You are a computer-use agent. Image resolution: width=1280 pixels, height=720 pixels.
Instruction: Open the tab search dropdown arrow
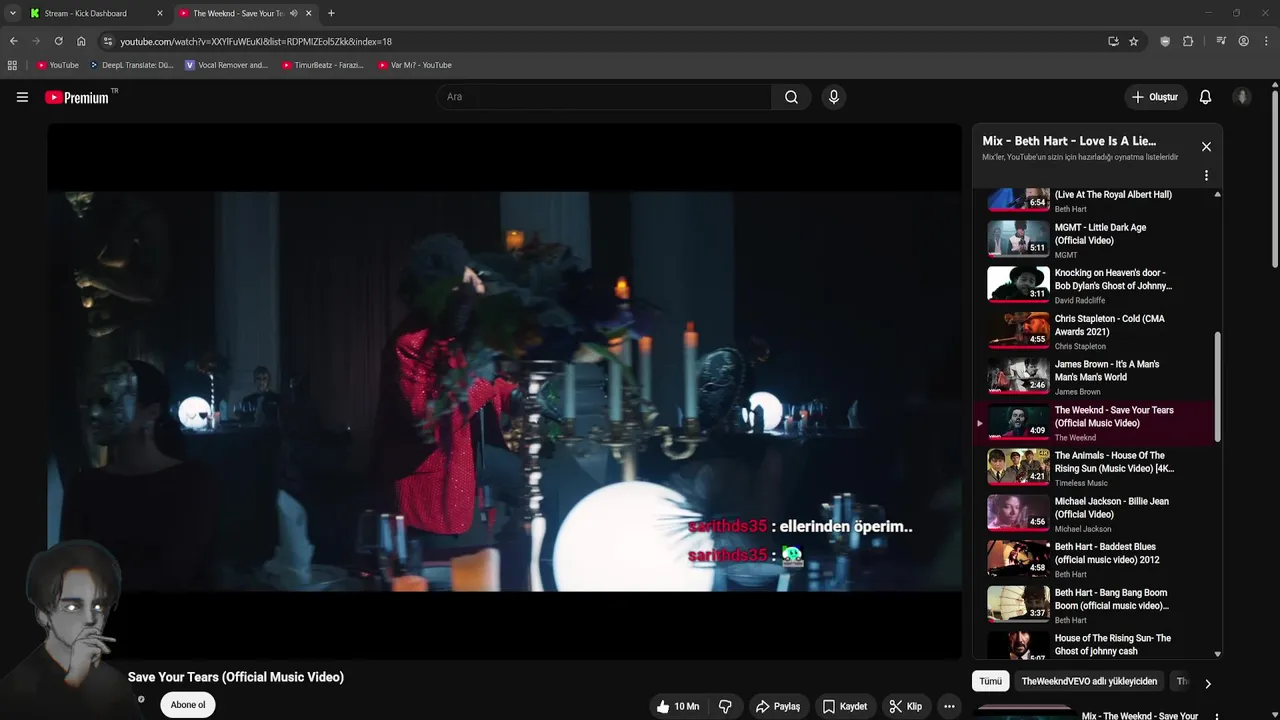pos(12,13)
